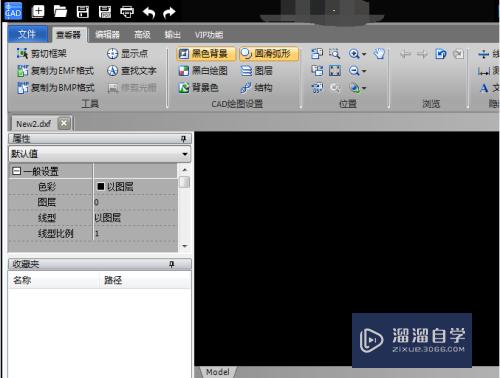Click properties scrollbar down arrow

point(185,246)
